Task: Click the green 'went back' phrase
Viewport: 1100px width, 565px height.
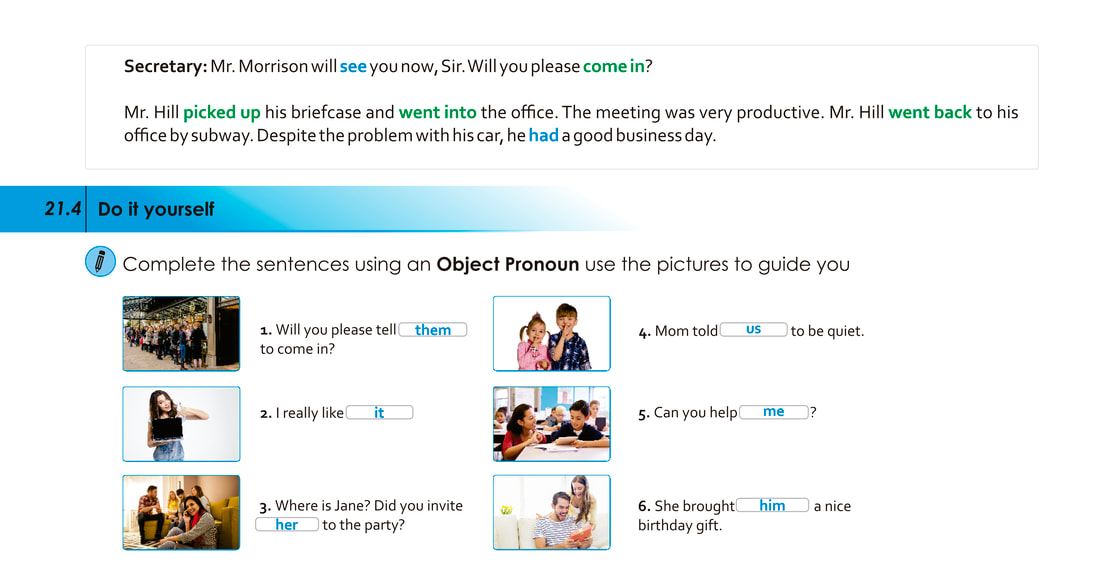Action: coord(930,112)
